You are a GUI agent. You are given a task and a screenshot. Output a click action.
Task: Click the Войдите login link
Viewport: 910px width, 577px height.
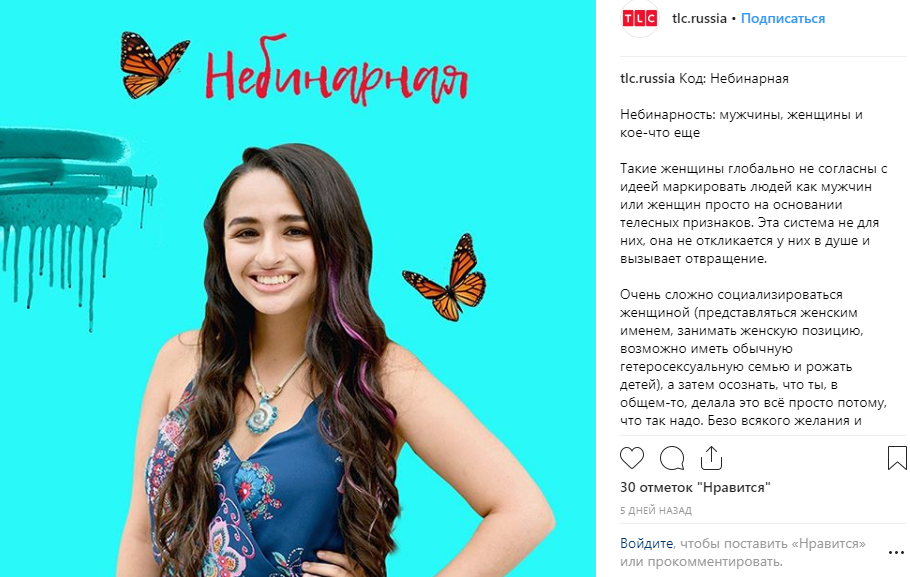646,543
